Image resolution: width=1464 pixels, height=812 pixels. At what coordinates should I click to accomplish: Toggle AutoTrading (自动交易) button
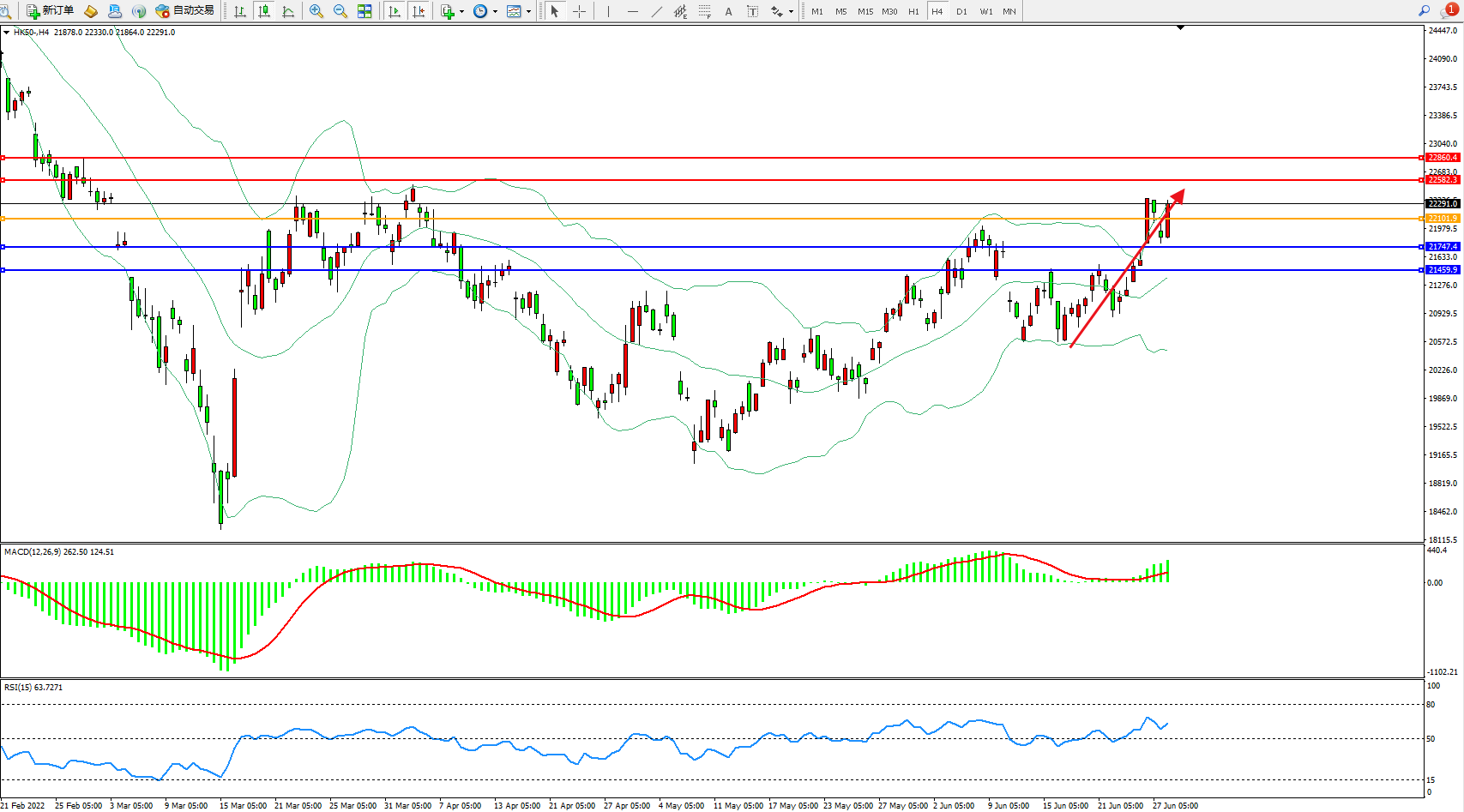click(184, 11)
